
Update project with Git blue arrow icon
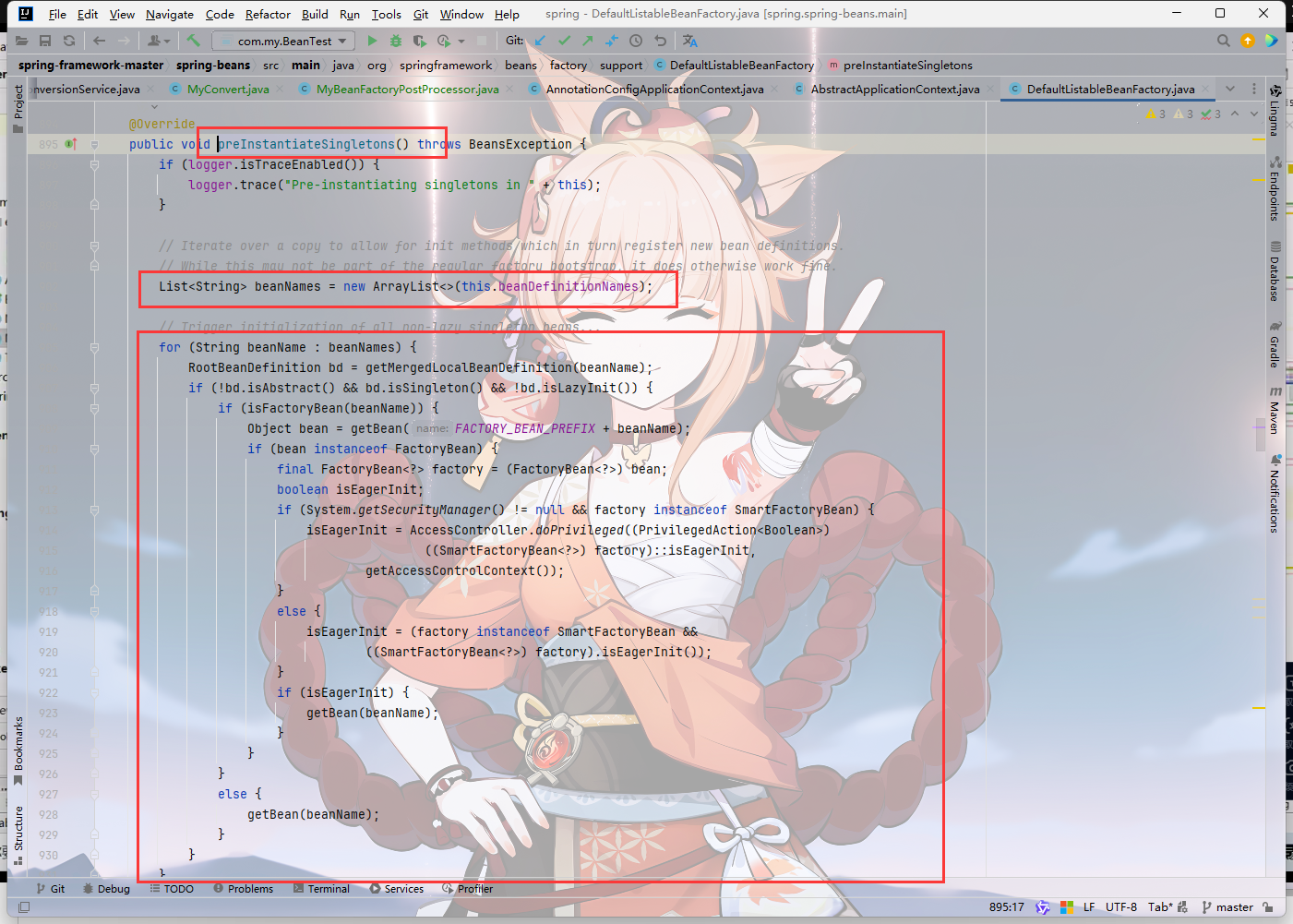pos(540,41)
